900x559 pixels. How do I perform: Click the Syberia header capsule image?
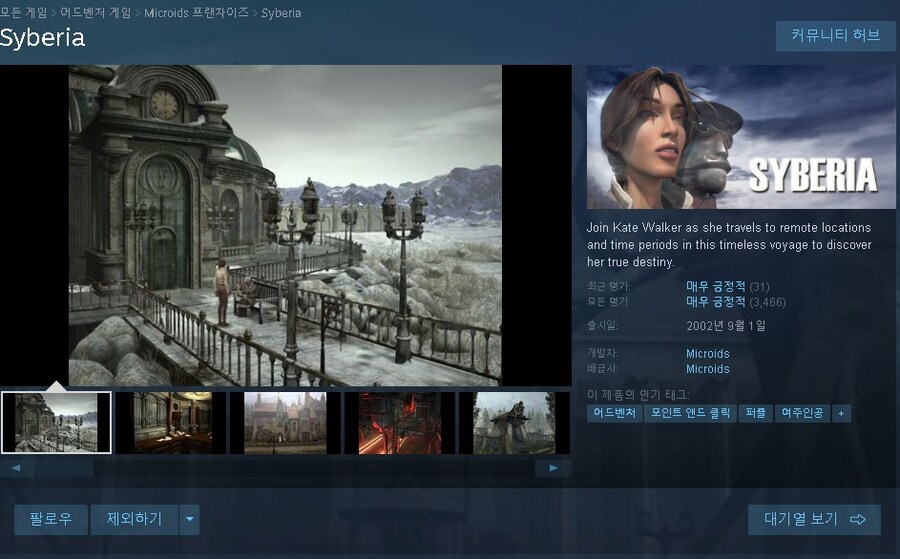(x=740, y=137)
